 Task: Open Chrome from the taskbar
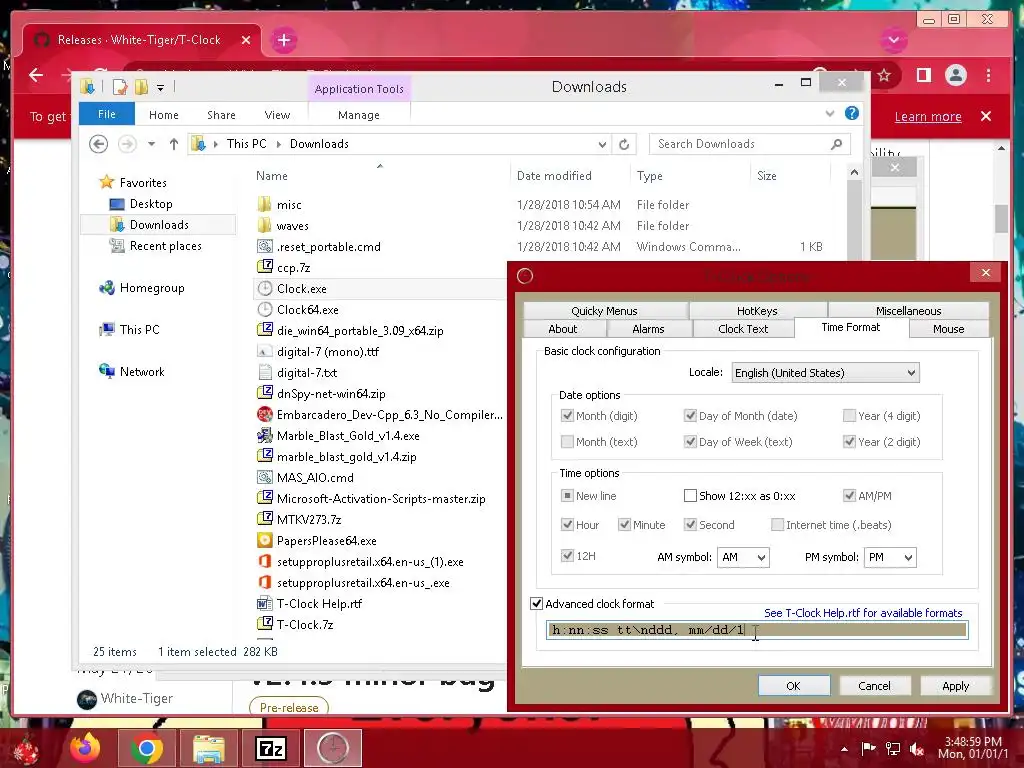point(146,748)
